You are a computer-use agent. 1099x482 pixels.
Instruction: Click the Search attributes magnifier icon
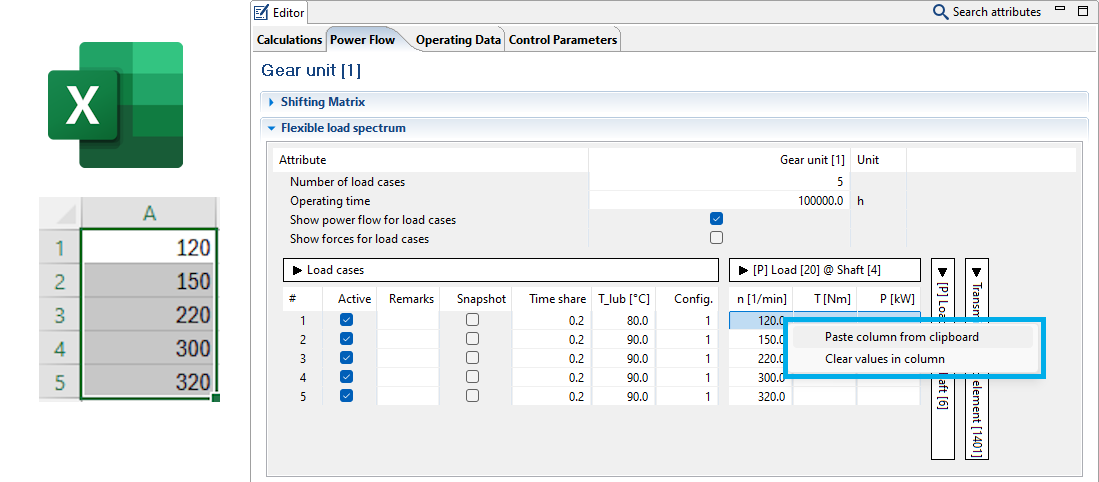[x=940, y=12]
